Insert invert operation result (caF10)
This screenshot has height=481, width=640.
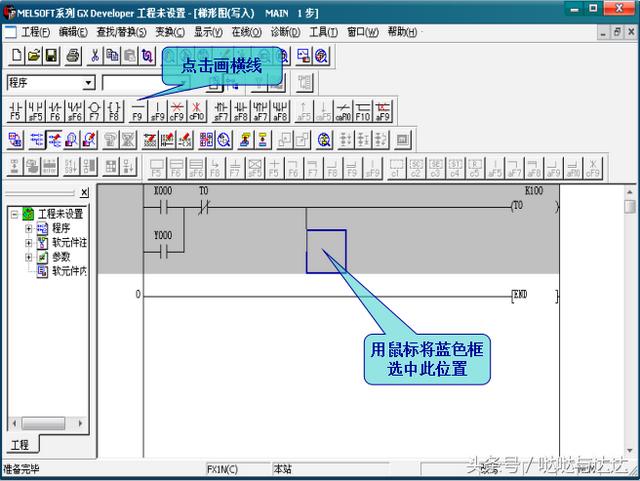[x=343, y=111]
